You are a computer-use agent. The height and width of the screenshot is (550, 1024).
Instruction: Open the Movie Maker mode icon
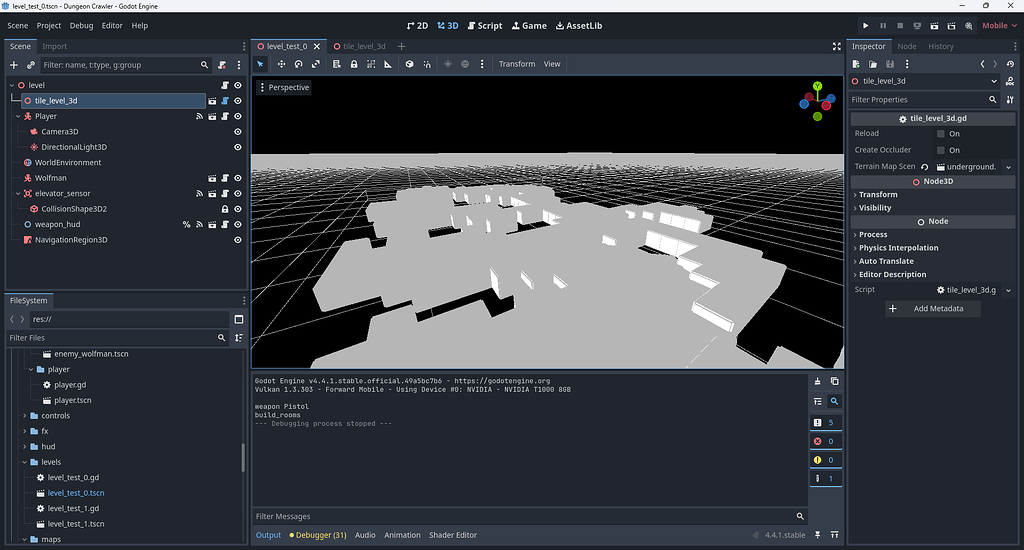pyautogui.click(x=968, y=25)
